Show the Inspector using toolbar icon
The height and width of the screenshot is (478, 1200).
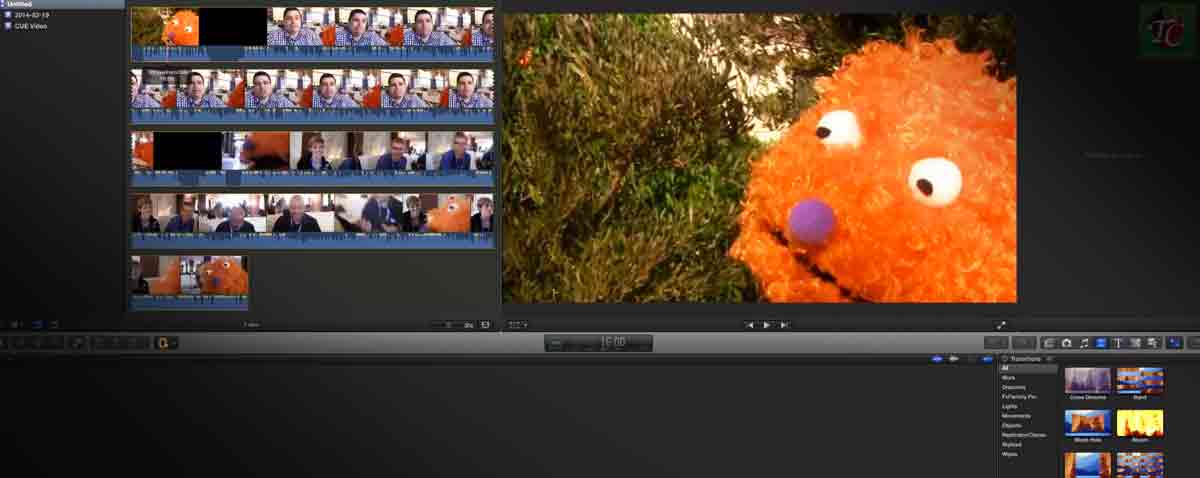1174,343
